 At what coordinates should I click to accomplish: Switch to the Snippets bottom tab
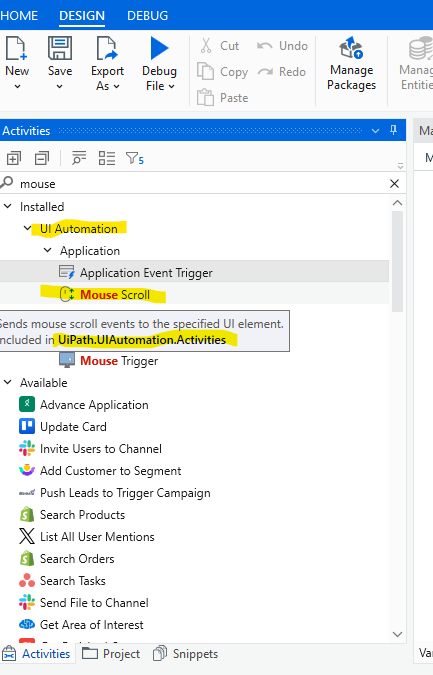(x=185, y=653)
